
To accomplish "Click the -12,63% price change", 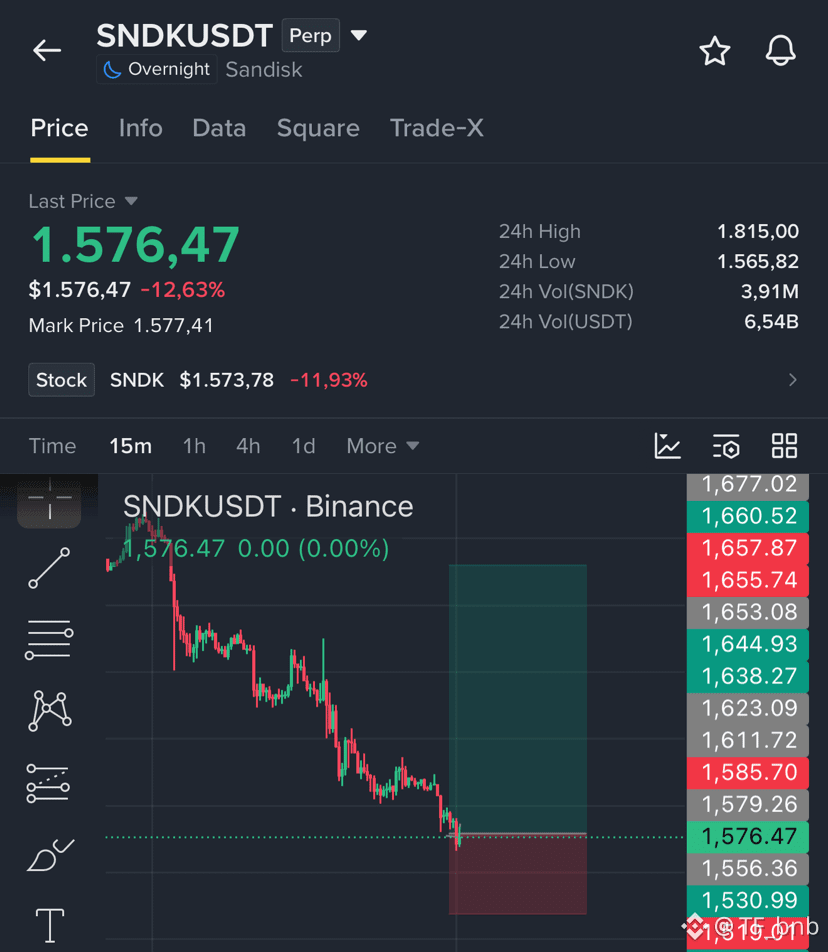I will [183, 290].
